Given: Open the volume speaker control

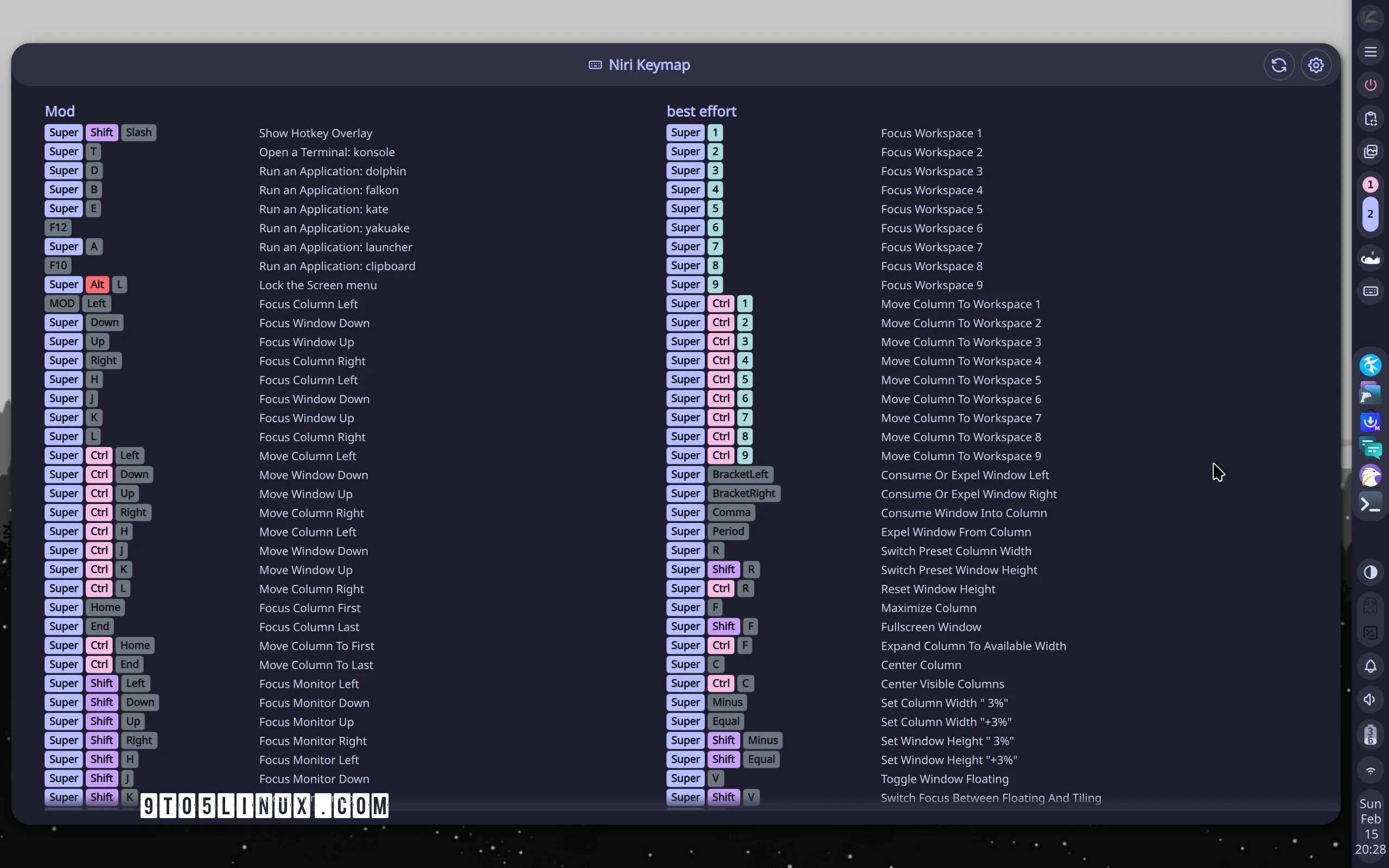Looking at the screenshot, I should (1371, 699).
